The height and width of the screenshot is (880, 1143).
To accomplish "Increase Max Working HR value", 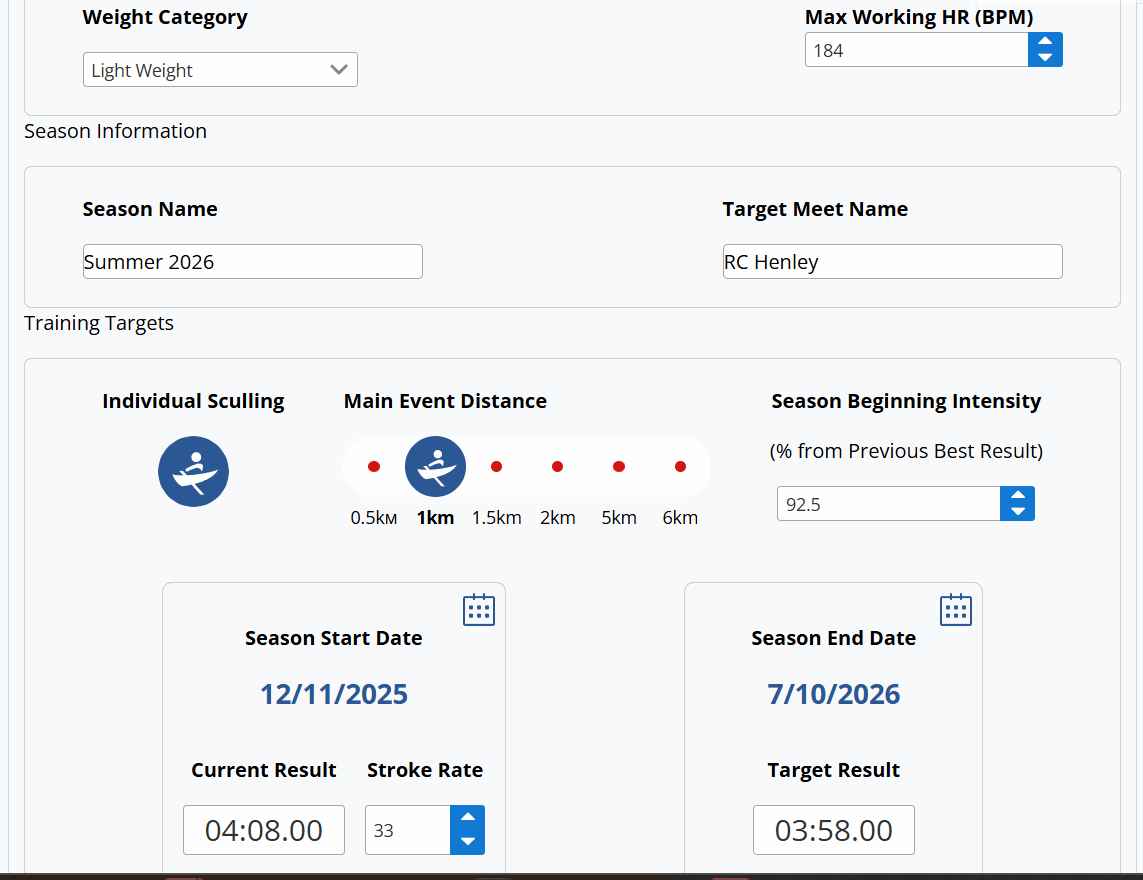I will (1045, 42).
